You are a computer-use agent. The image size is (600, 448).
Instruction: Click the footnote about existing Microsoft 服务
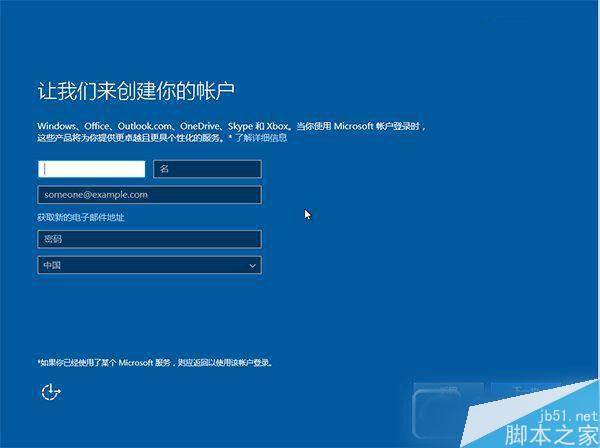point(155,362)
